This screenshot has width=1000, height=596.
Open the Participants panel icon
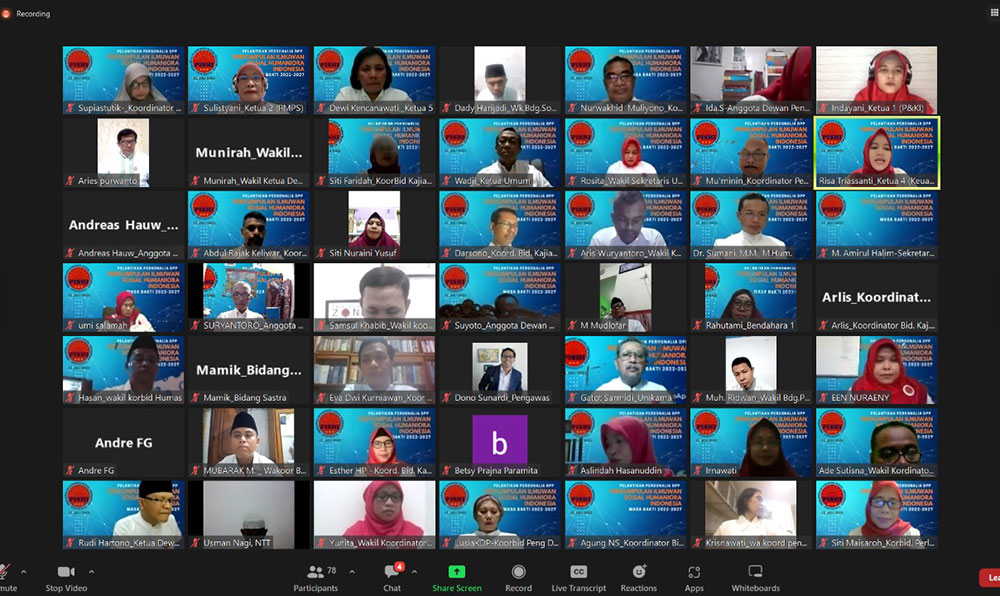(x=315, y=572)
